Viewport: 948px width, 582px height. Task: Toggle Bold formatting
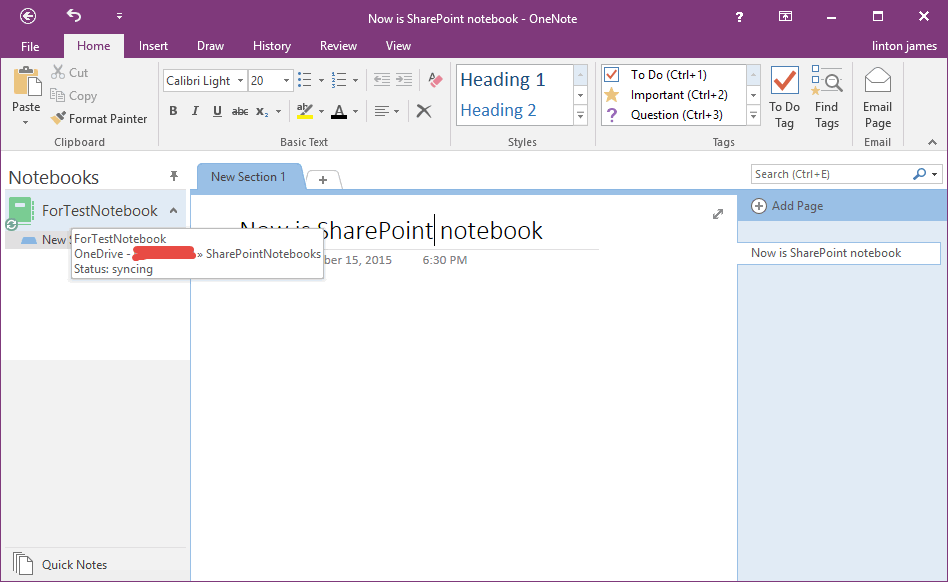[x=174, y=111]
